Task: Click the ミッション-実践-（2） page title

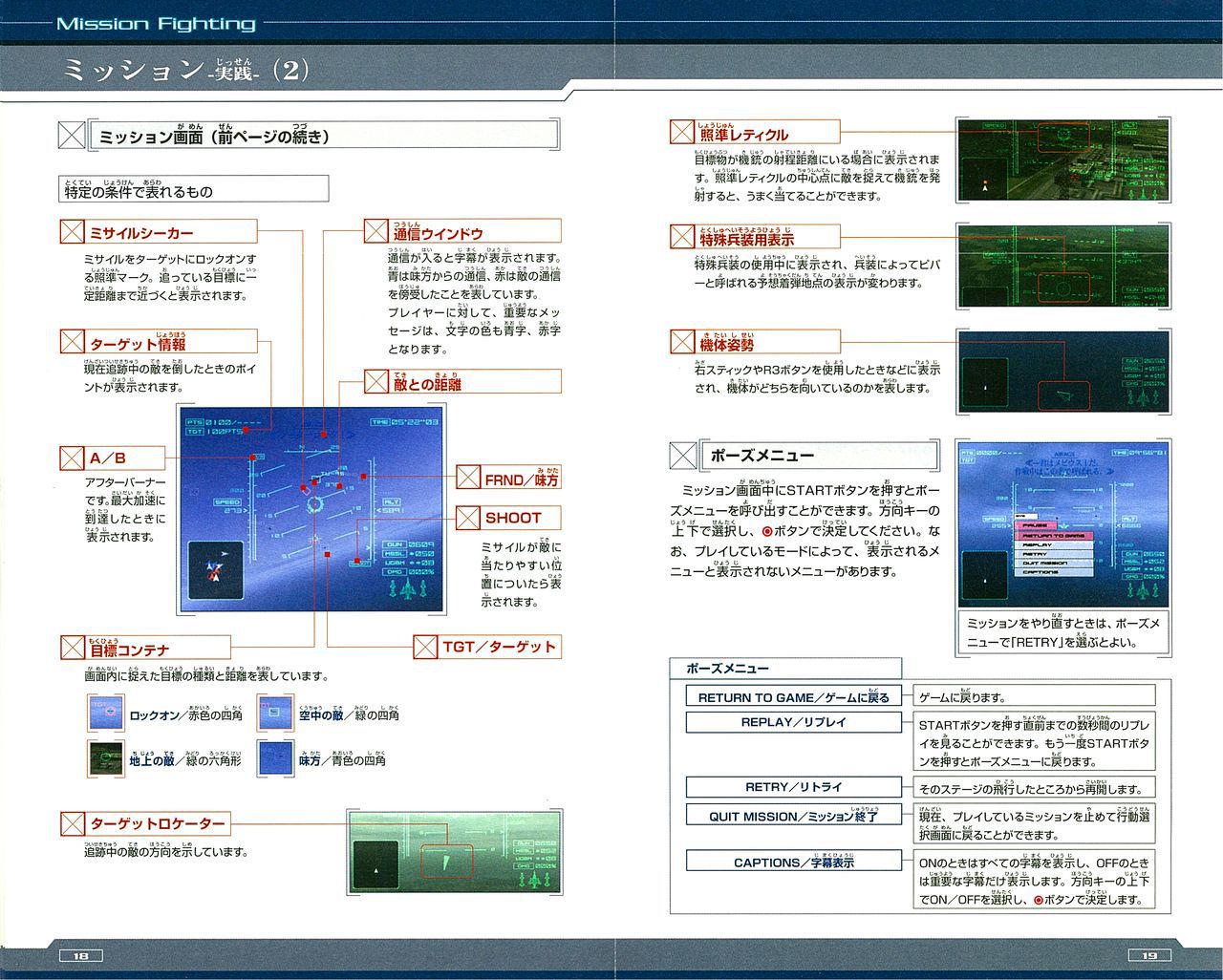Action: coord(186,72)
